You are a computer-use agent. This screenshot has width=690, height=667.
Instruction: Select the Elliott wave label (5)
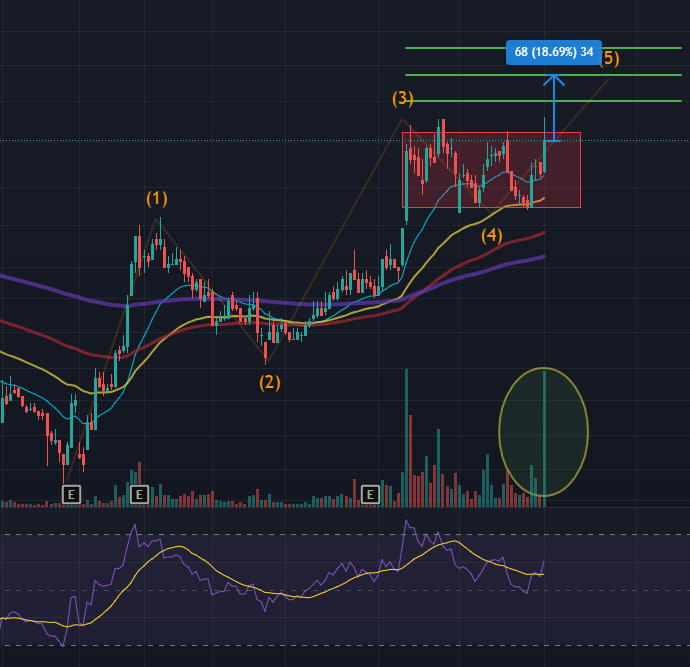611,58
